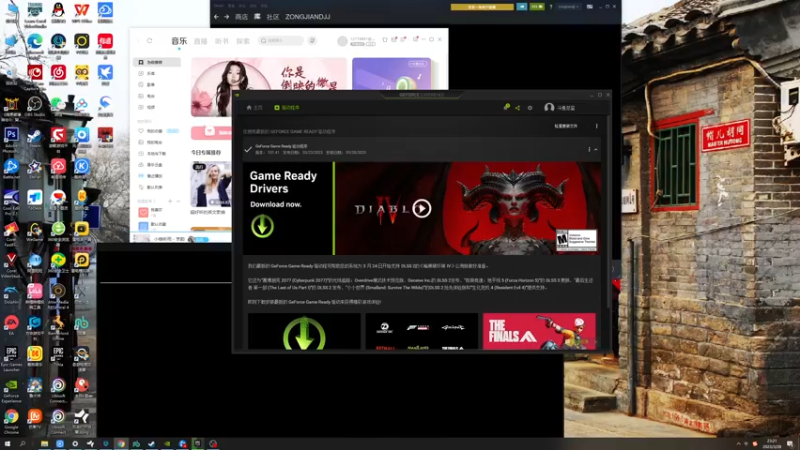Switch to the GeForce Experience Drivers tab
Screen dimensions: 800x450
[287, 108]
